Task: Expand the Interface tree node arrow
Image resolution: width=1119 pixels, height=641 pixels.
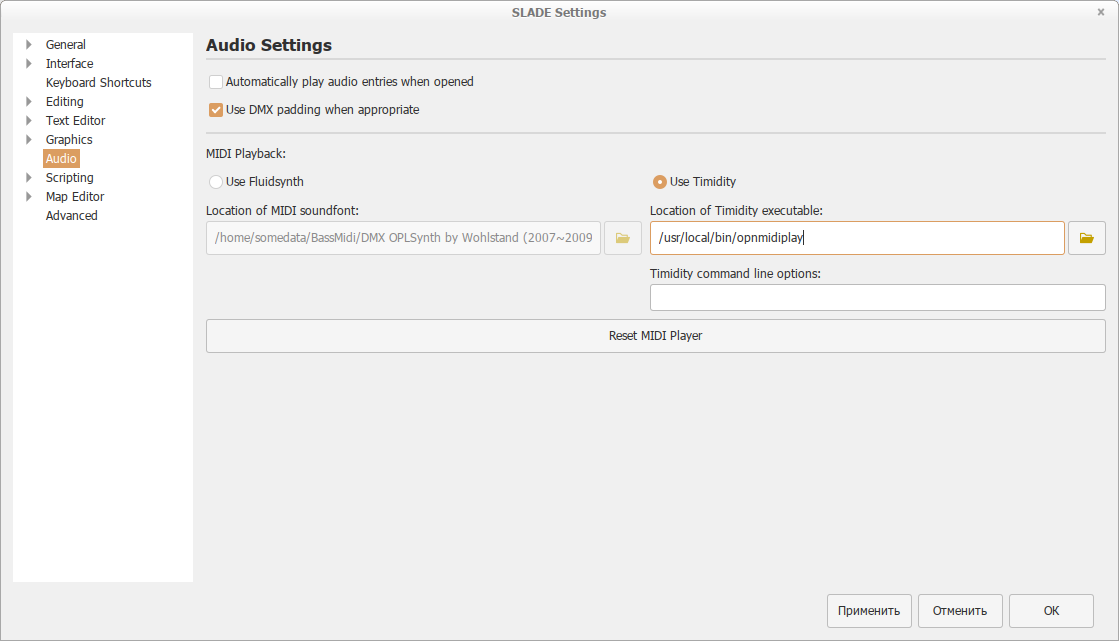Action: 29,64
